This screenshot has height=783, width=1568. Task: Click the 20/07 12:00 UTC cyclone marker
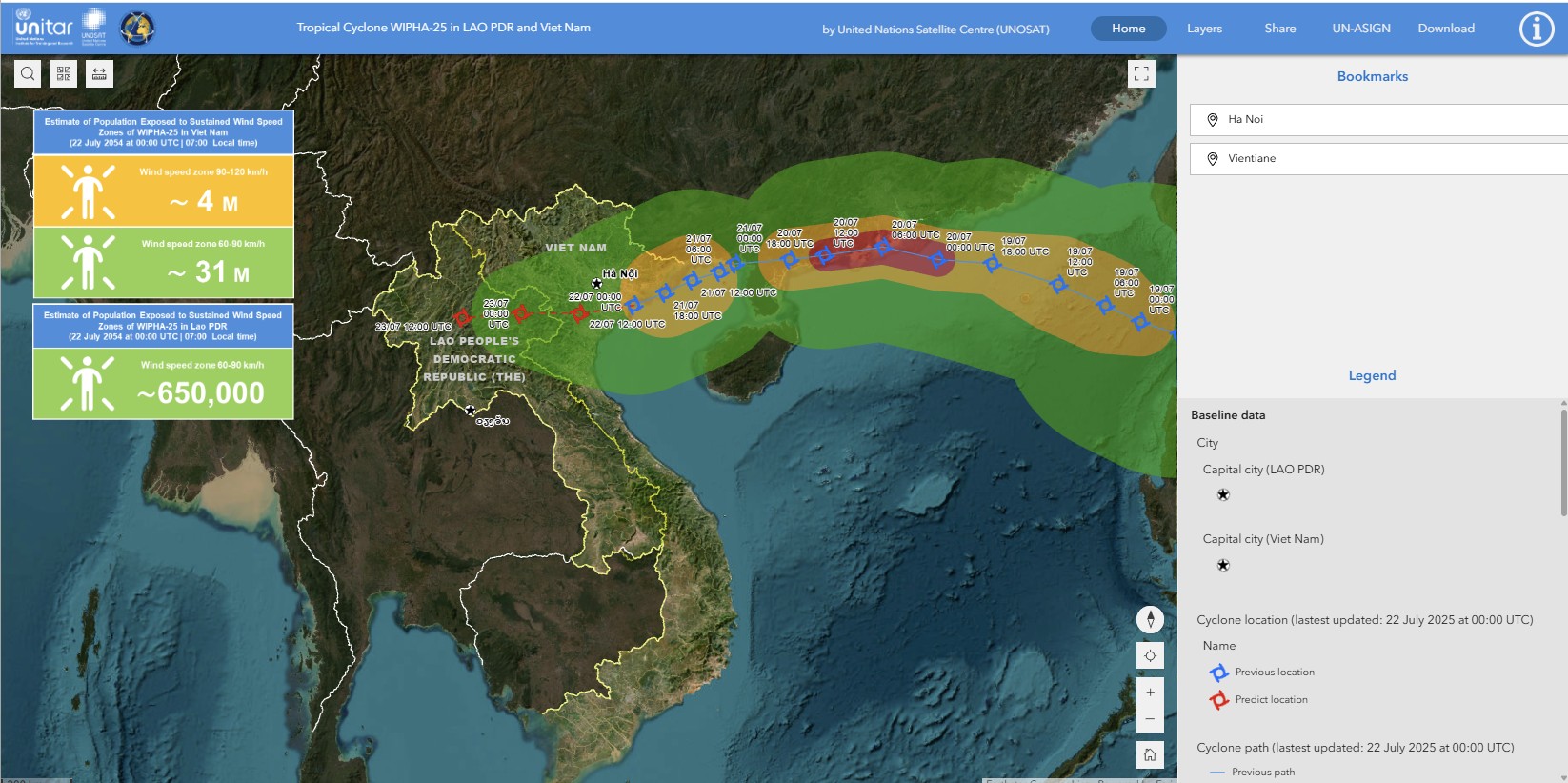(x=825, y=255)
